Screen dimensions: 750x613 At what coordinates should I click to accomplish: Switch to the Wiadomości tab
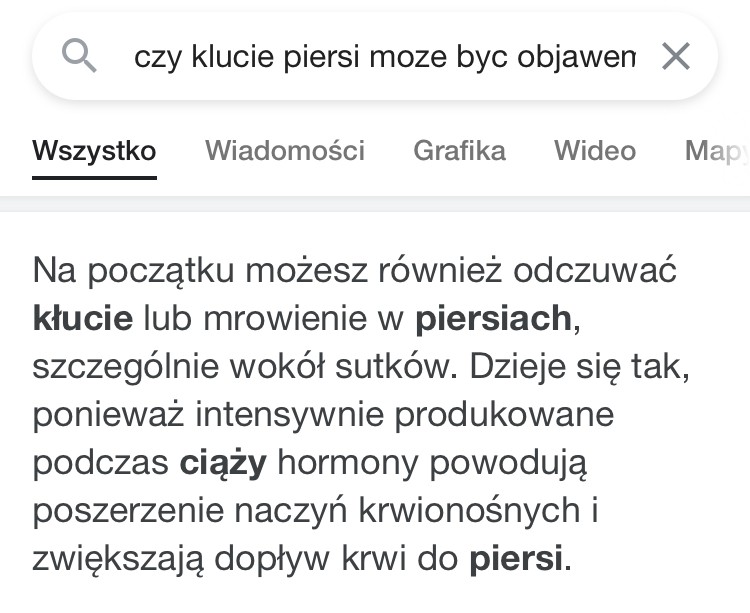pyautogui.click(x=285, y=151)
